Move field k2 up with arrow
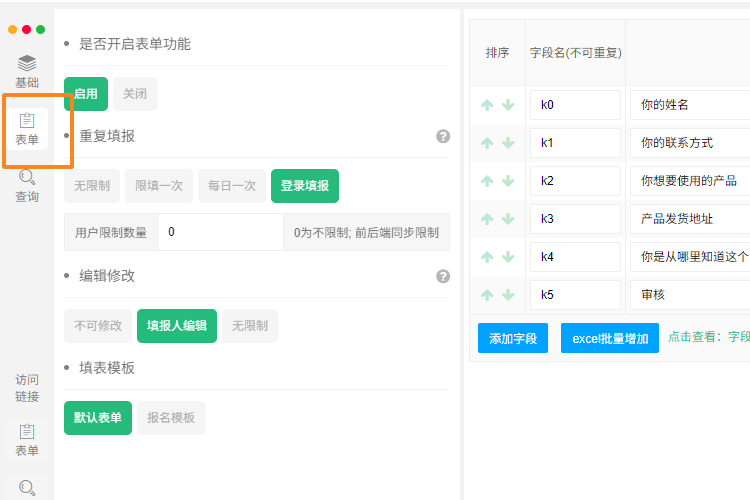750x500 pixels. point(487,181)
